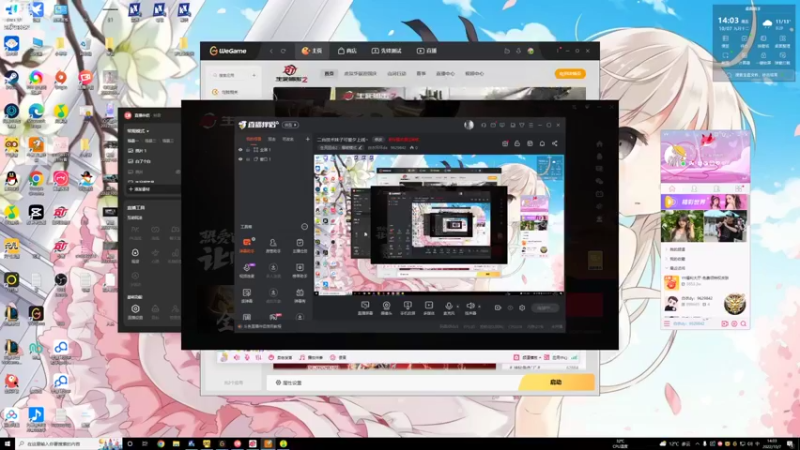Toggle visibility of 窗口 1 source
This screenshot has width=800, height=450.
pos(240,159)
